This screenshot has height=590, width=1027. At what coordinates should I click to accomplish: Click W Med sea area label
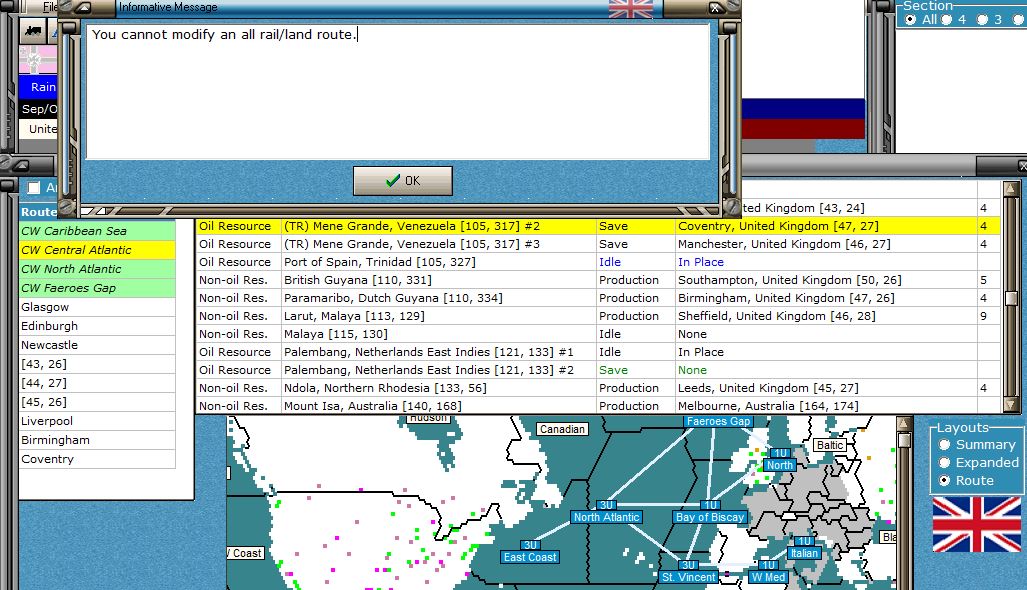coord(768,577)
